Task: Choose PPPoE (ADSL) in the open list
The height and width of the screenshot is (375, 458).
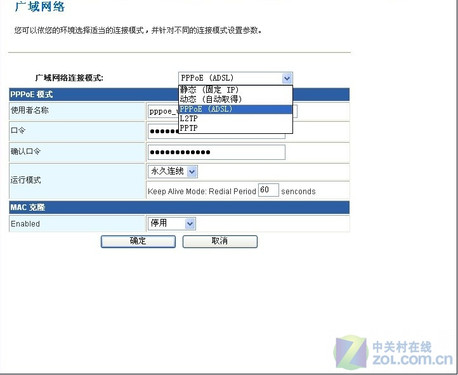Action: point(235,109)
